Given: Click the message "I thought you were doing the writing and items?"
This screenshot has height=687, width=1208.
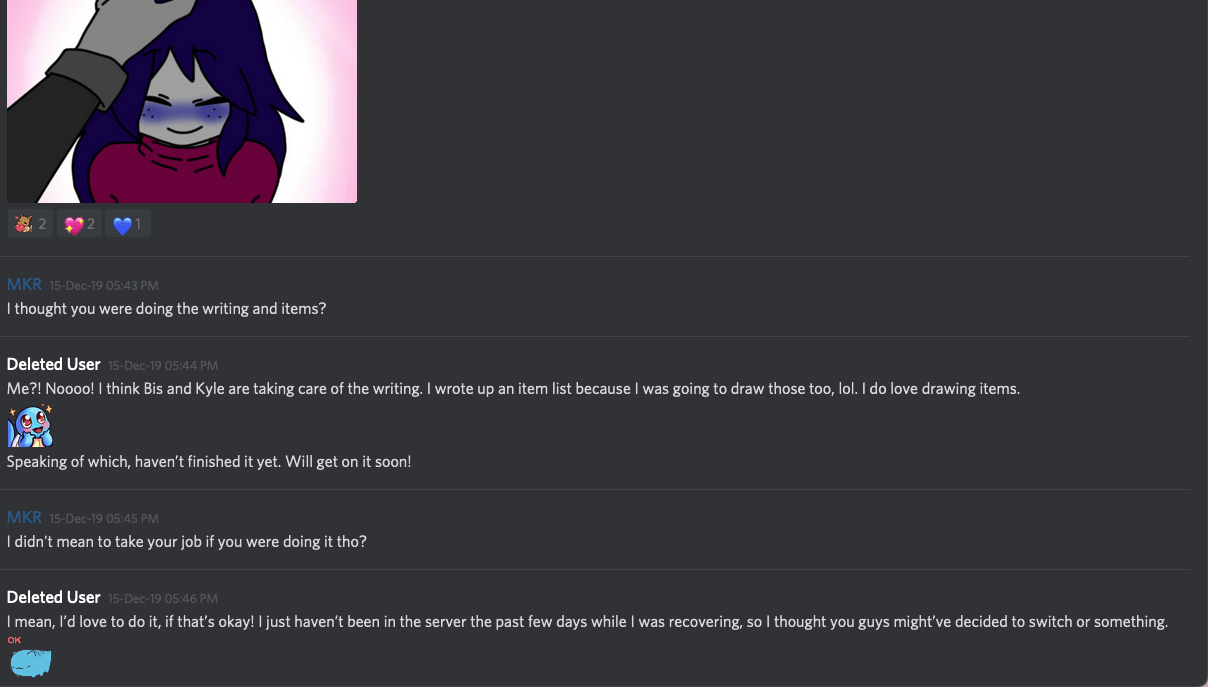Looking at the screenshot, I should tap(167, 309).
